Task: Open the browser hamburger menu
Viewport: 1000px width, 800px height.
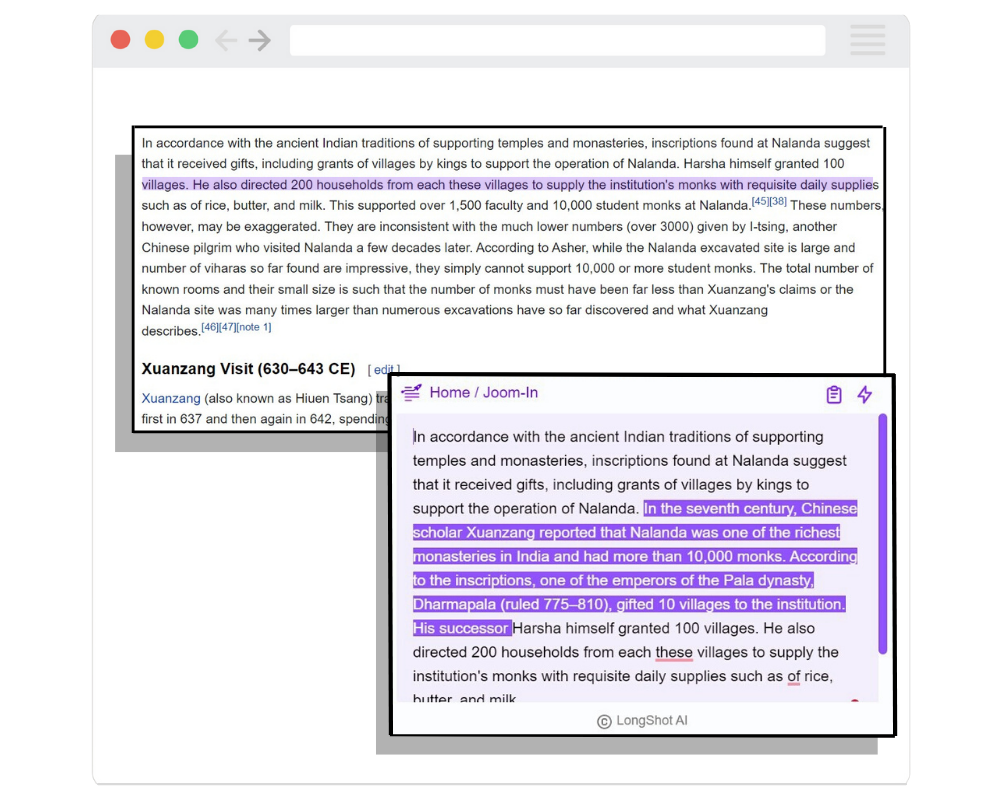Action: (867, 40)
